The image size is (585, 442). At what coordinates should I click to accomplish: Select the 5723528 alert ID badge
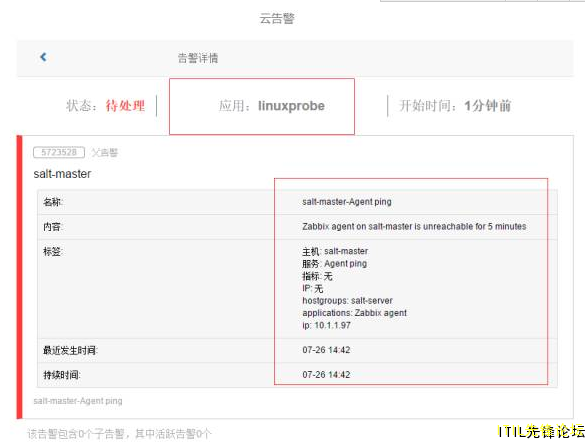59,152
